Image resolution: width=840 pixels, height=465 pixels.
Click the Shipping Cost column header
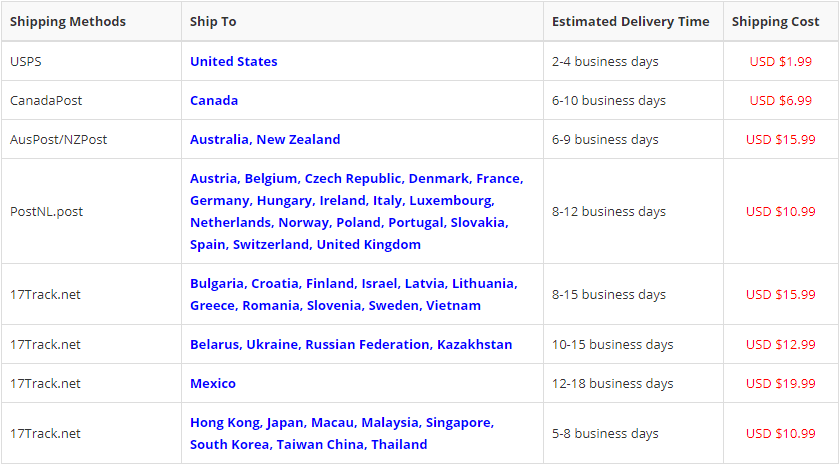(775, 21)
